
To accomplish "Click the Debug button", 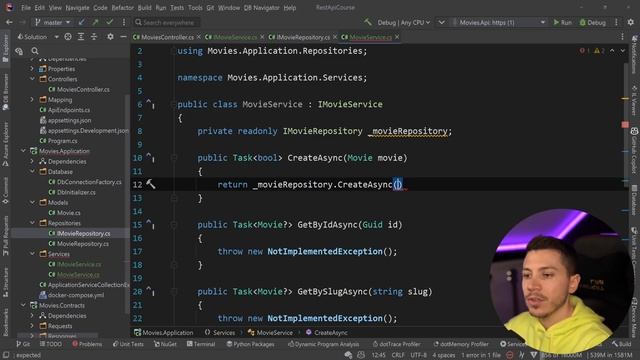I will 593,22.
